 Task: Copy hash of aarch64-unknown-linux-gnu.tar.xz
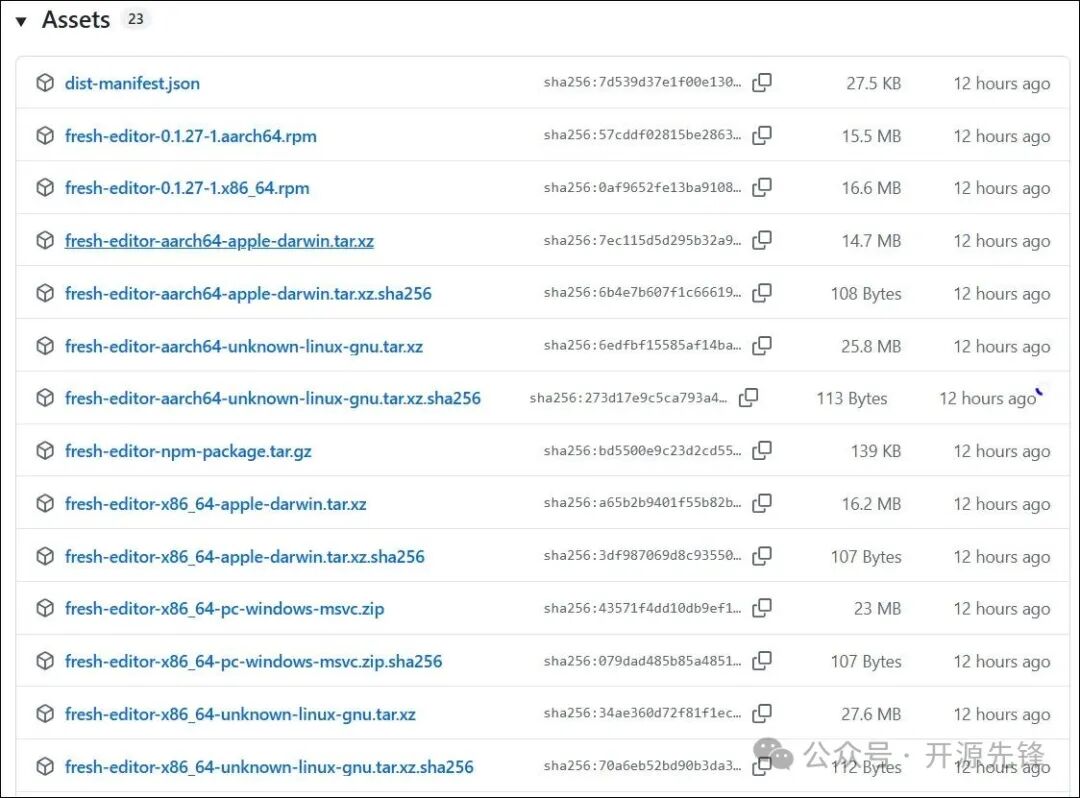(x=762, y=346)
